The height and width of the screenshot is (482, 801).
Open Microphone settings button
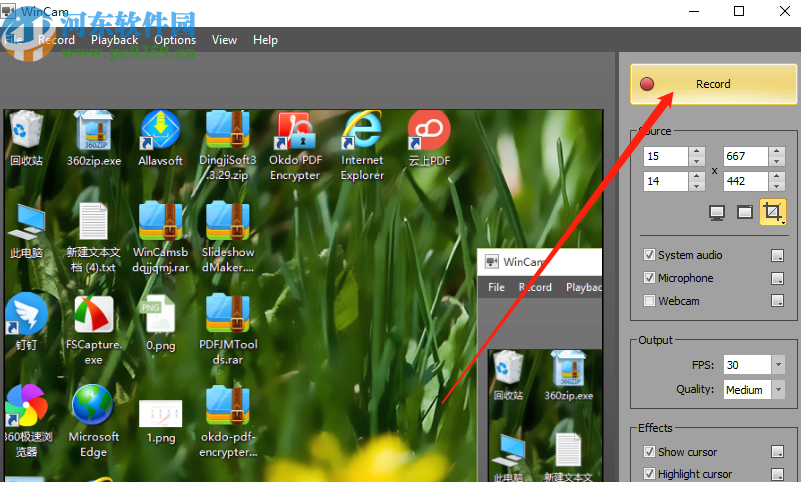(778, 278)
